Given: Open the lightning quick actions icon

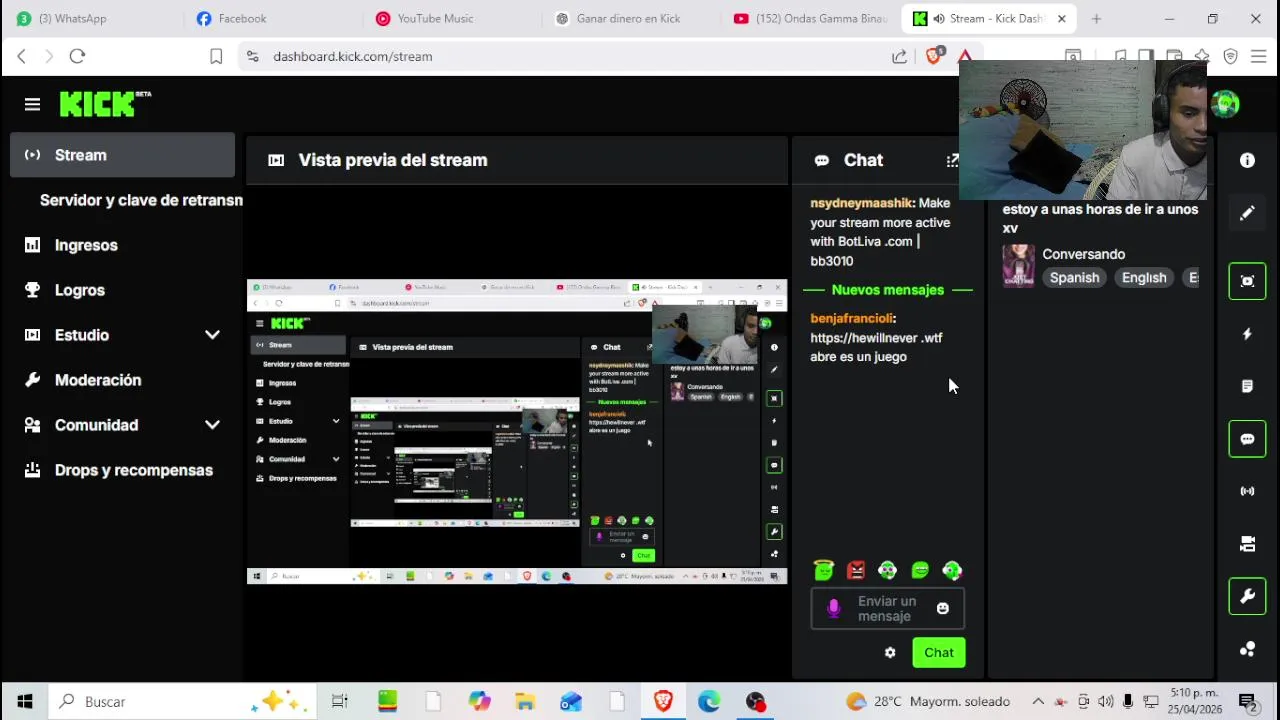Looking at the screenshot, I should click(x=1247, y=334).
